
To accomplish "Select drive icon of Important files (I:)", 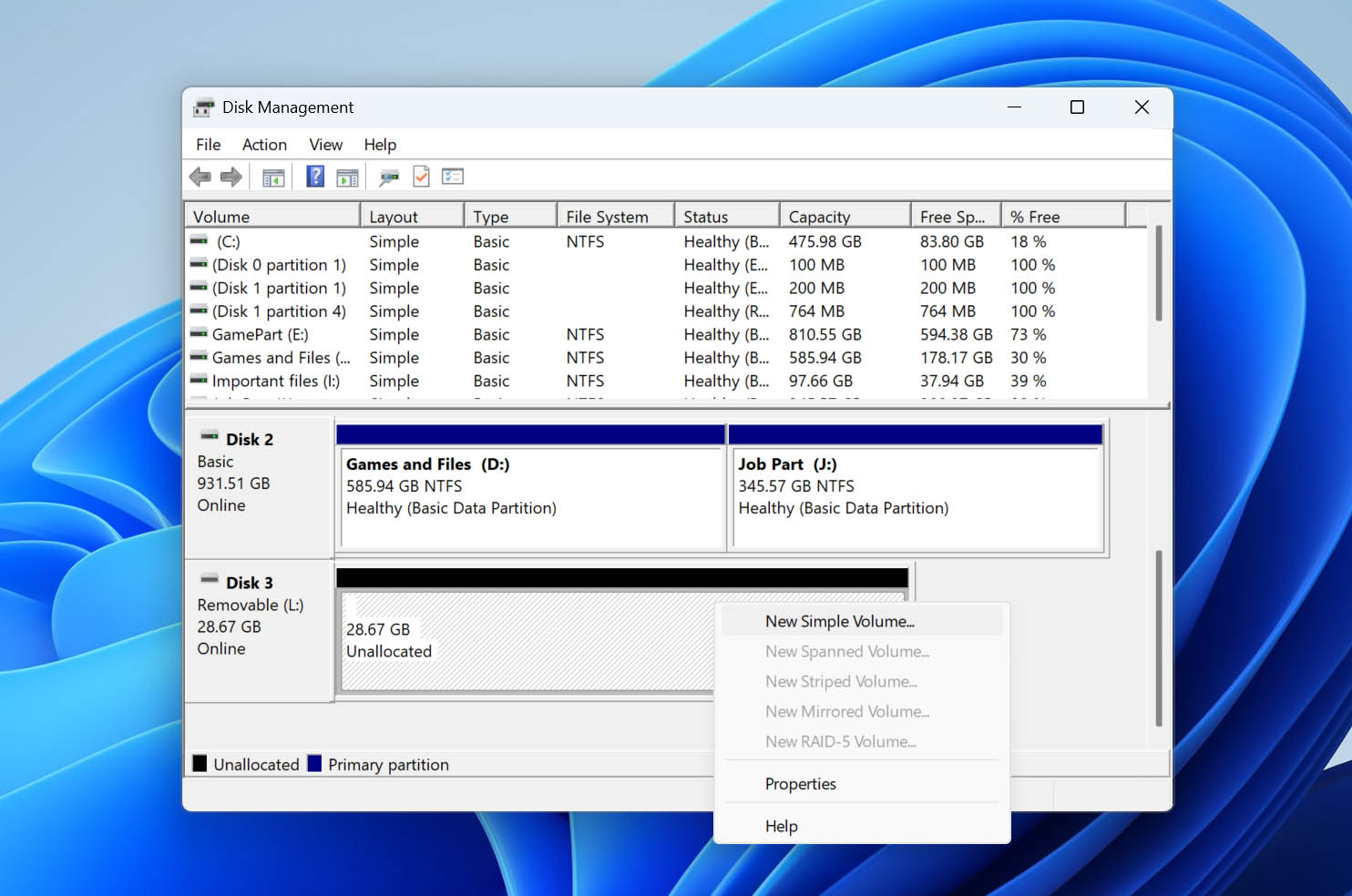I will click(x=199, y=381).
